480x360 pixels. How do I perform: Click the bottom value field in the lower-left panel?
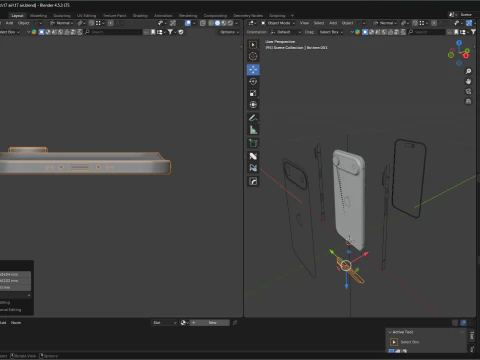(x=15, y=287)
